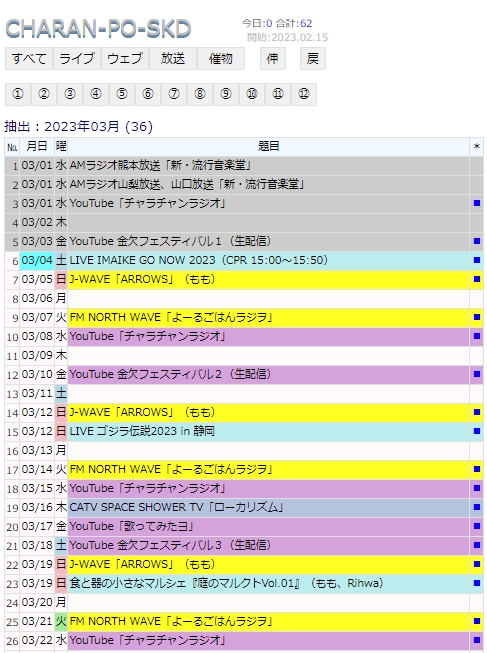Viewport: 487px width, 653px height.
Task: Click blue square on 歌ってみたヨ row
Action: tap(477, 526)
